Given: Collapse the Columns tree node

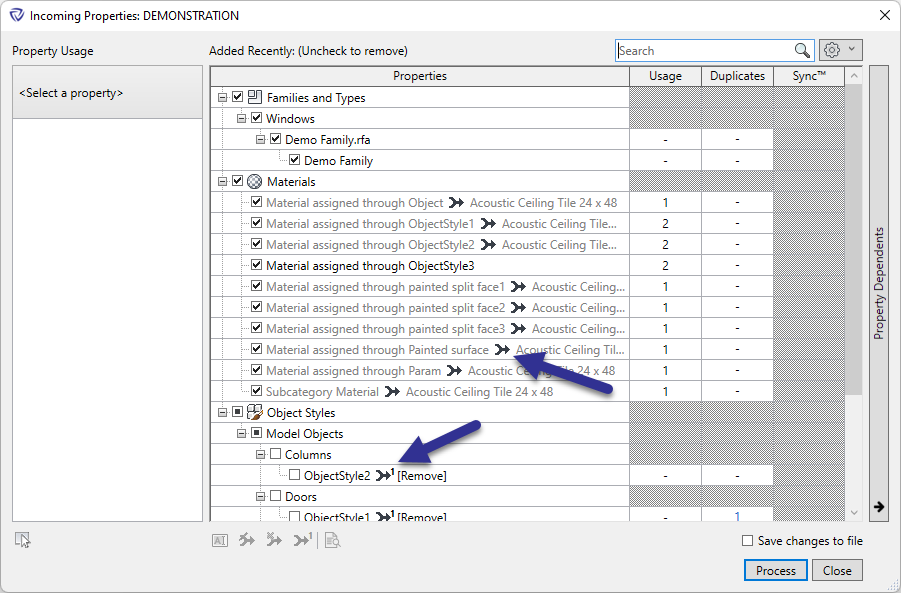Looking at the screenshot, I should [x=260, y=455].
